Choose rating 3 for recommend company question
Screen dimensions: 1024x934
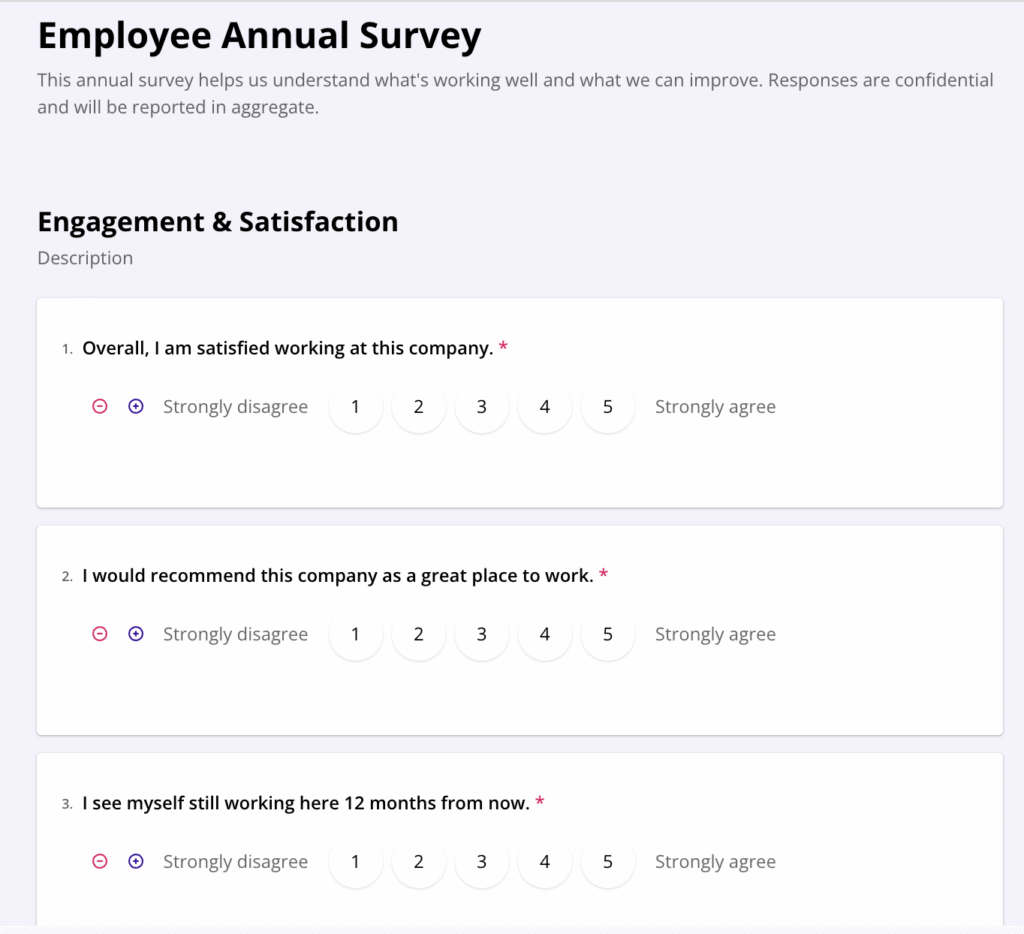point(481,634)
